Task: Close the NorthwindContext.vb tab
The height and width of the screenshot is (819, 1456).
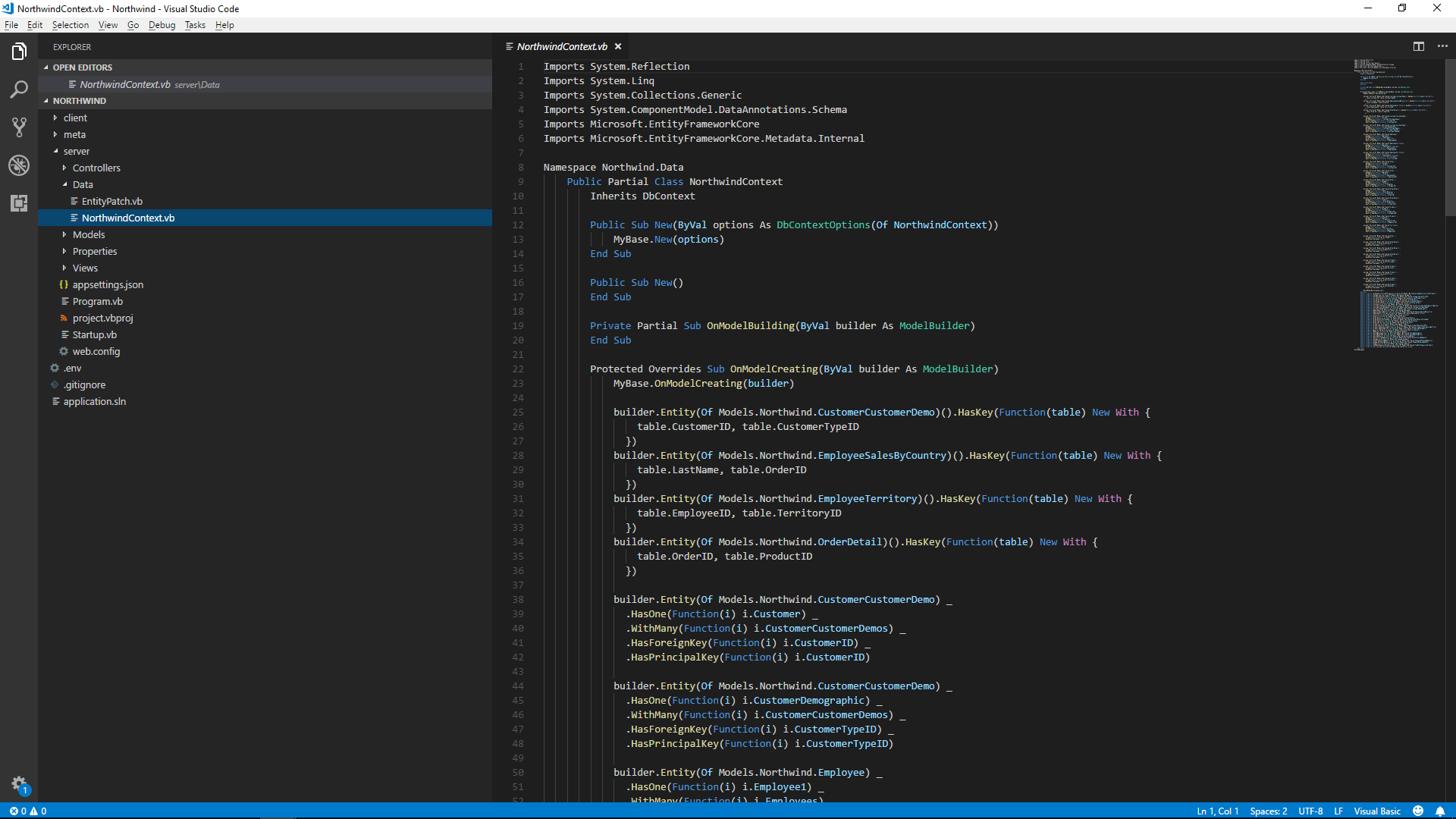Action: pos(618,46)
